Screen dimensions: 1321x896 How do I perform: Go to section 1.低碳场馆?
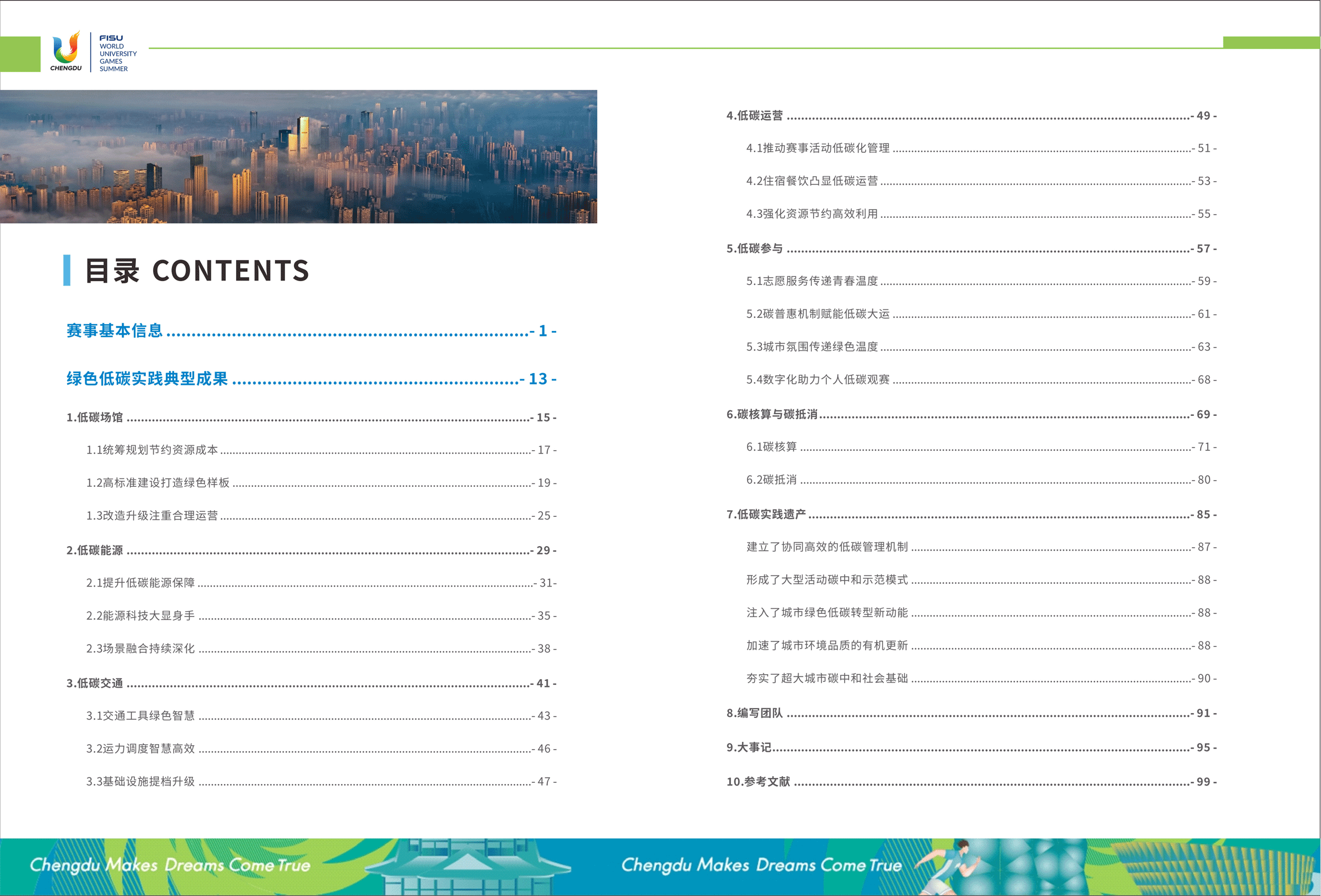click(x=311, y=417)
